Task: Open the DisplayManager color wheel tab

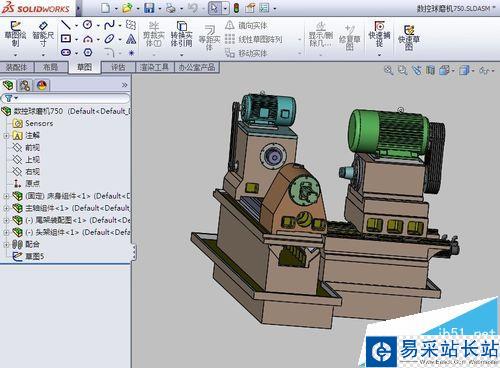Action: [x=42, y=86]
